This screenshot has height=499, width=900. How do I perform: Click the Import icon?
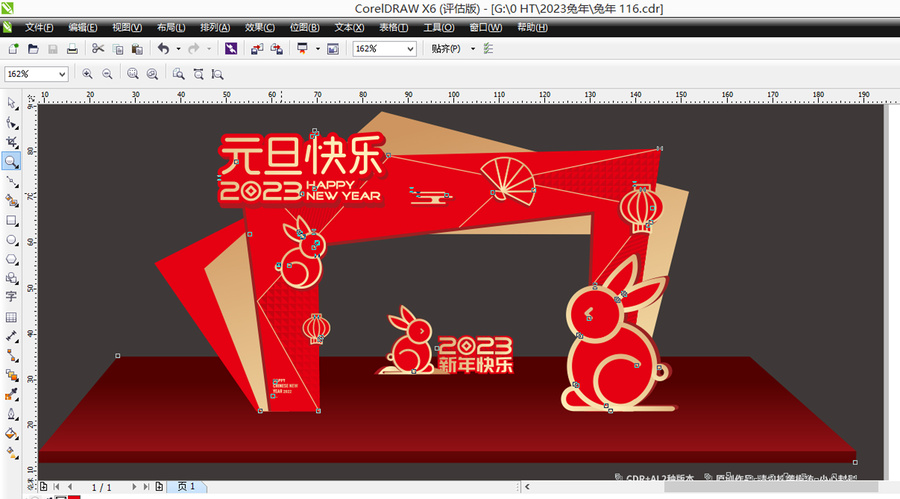coord(257,49)
